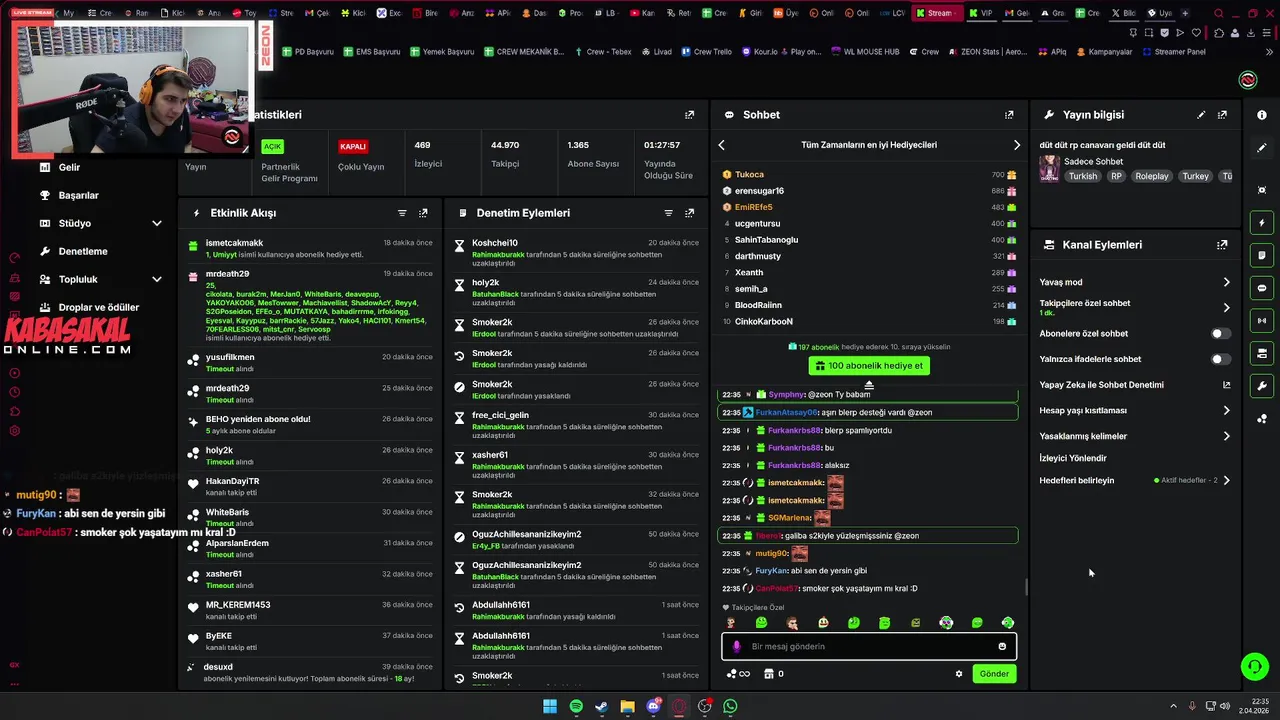The height and width of the screenshot is (720, 1280).
Task: Pop out the Sohbet chat panel
Action: click(x=1009, y=115)
